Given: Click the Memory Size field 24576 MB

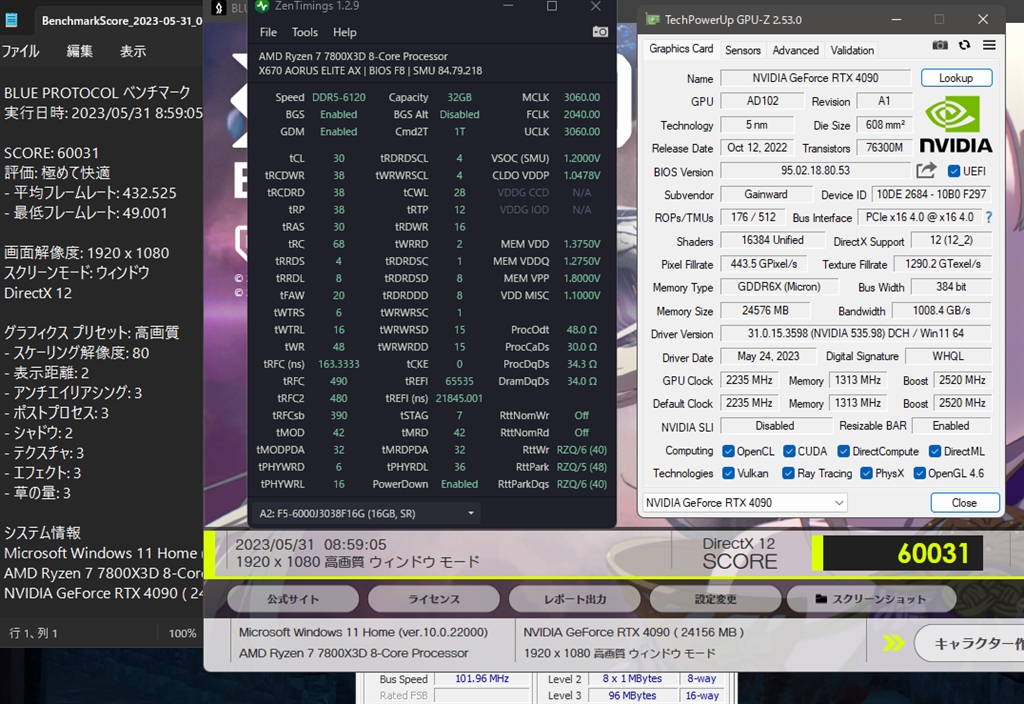Looking at the screenshot, I should [x=765, y=310].
